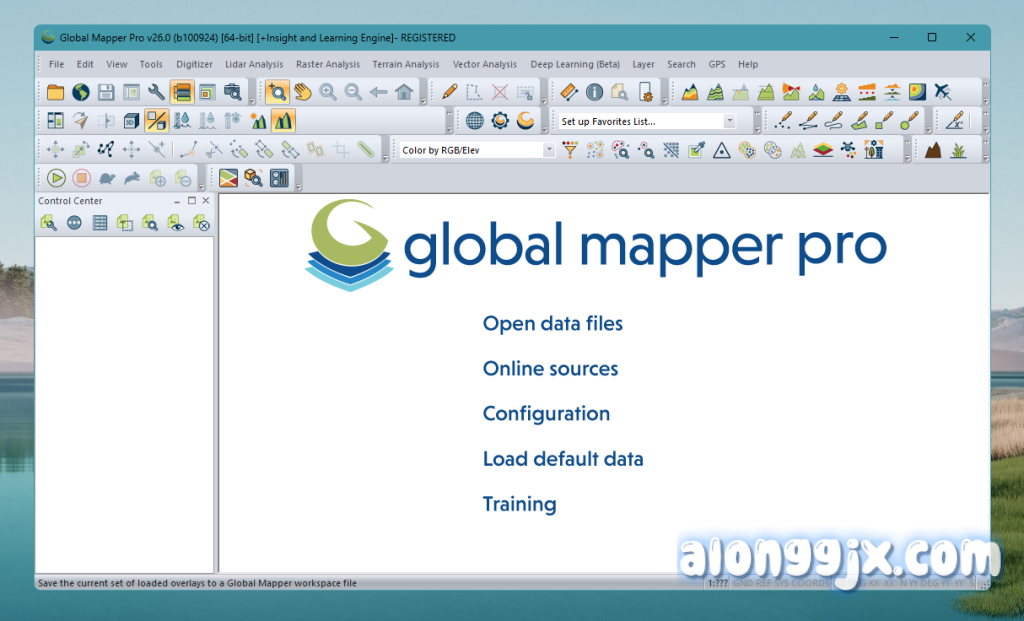Open the Lidar Analysis menu
The image size is (1024, 621).
pyautogui.click(x=254, y=64)
